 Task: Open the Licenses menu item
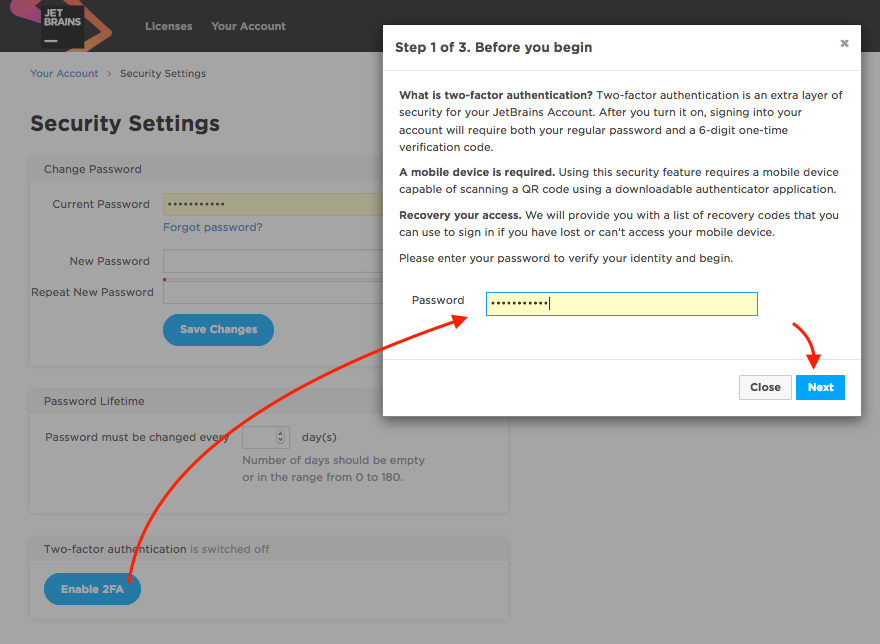coord(168,26)
